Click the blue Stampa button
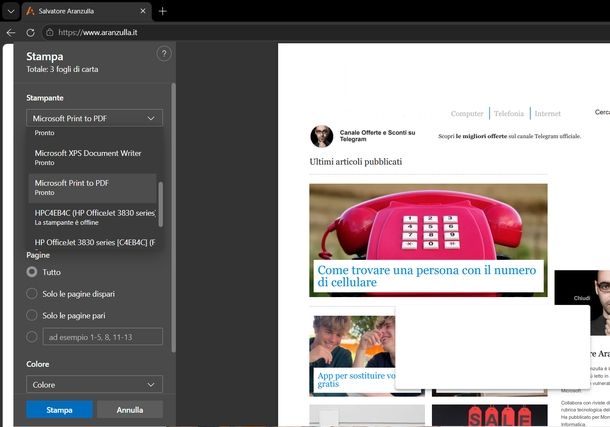 click(x=60, y=410)
